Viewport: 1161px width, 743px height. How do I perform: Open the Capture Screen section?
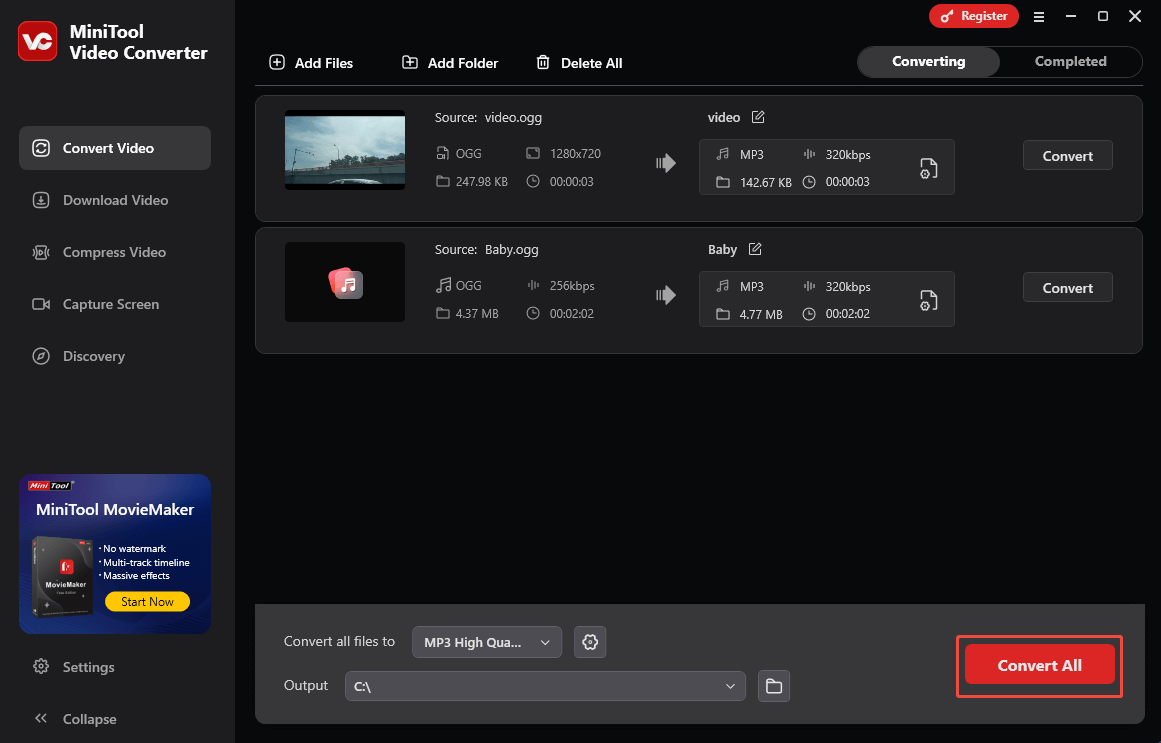(115, 304)
